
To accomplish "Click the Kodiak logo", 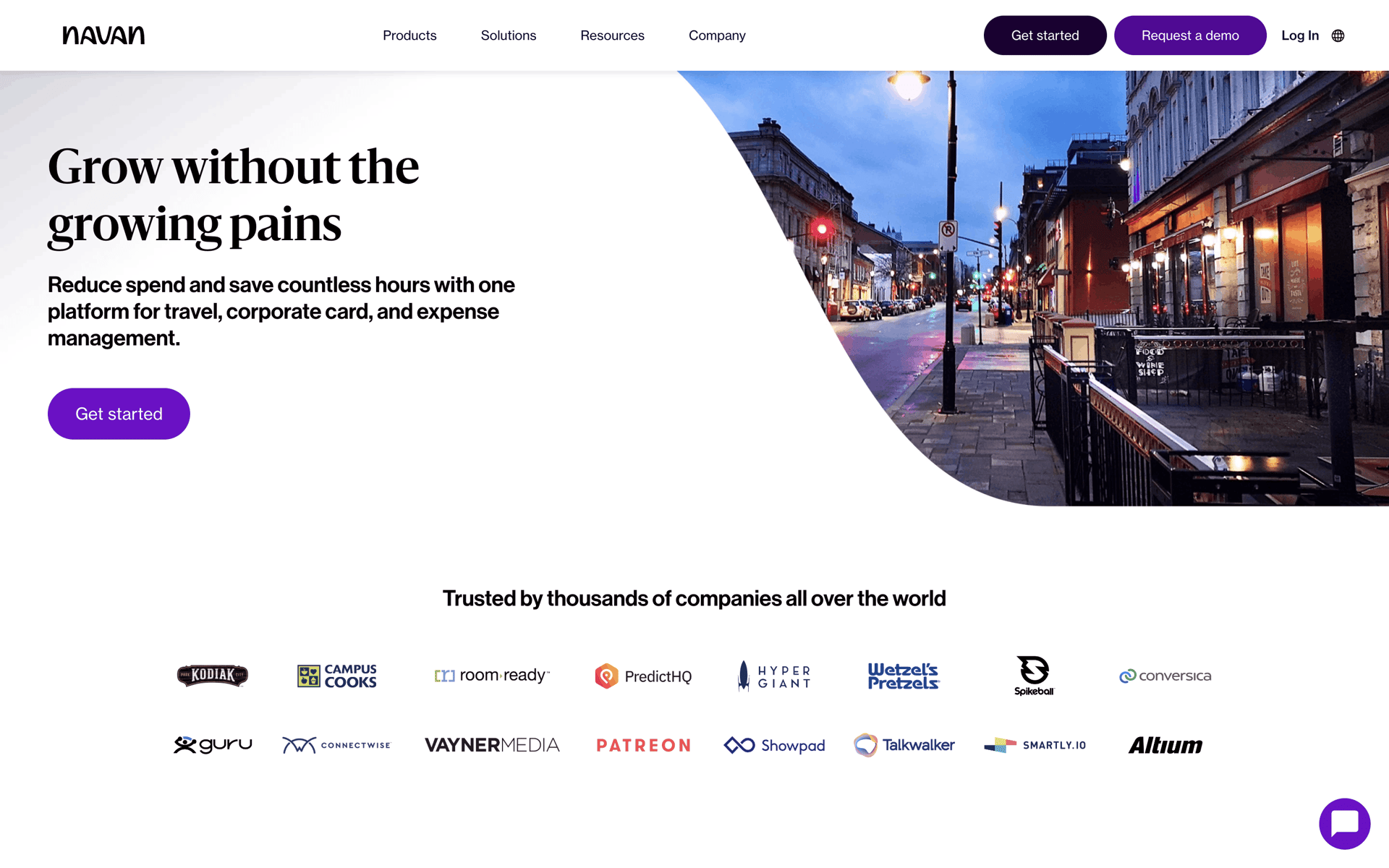I will pyautogui.click(x=213, y=675).
